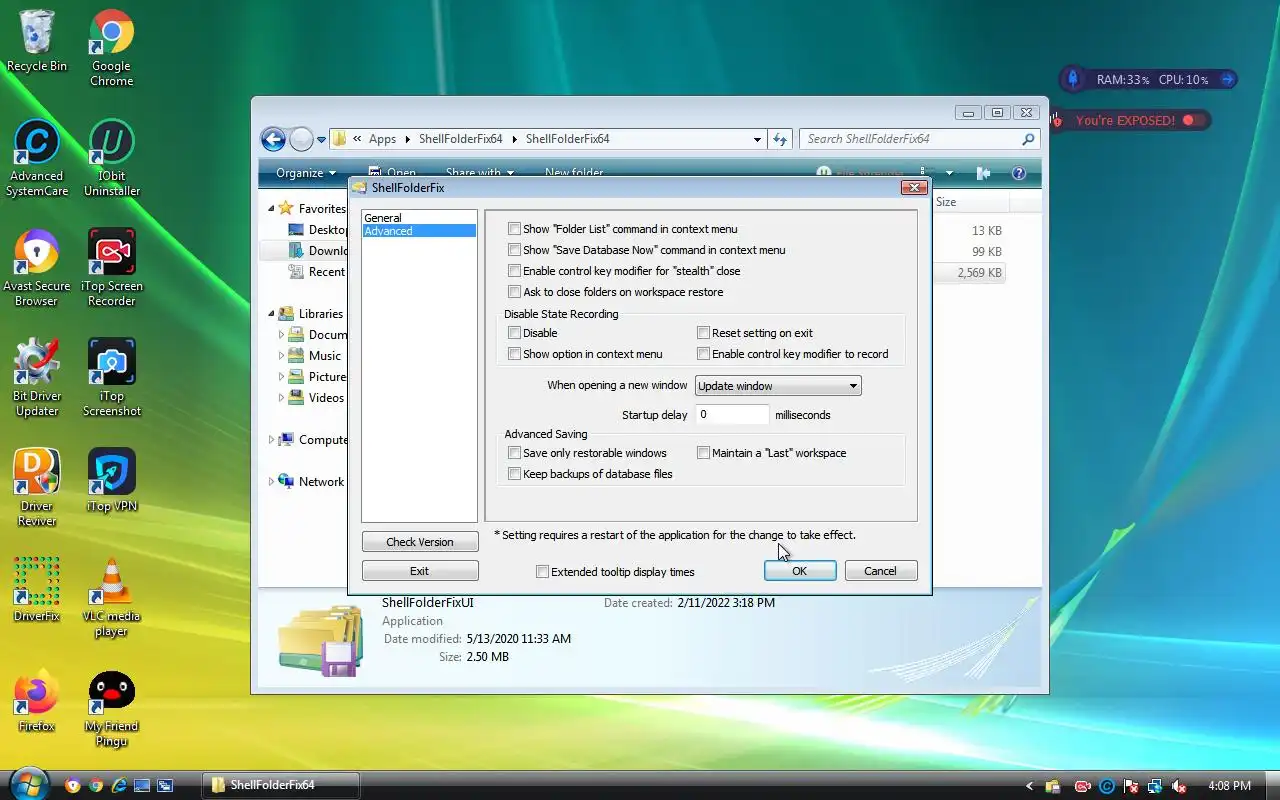The height and width of the screenshot is (800, 1280).
Task: Open the address bar history dropdown arrow
Action: [x=757, y=139]
